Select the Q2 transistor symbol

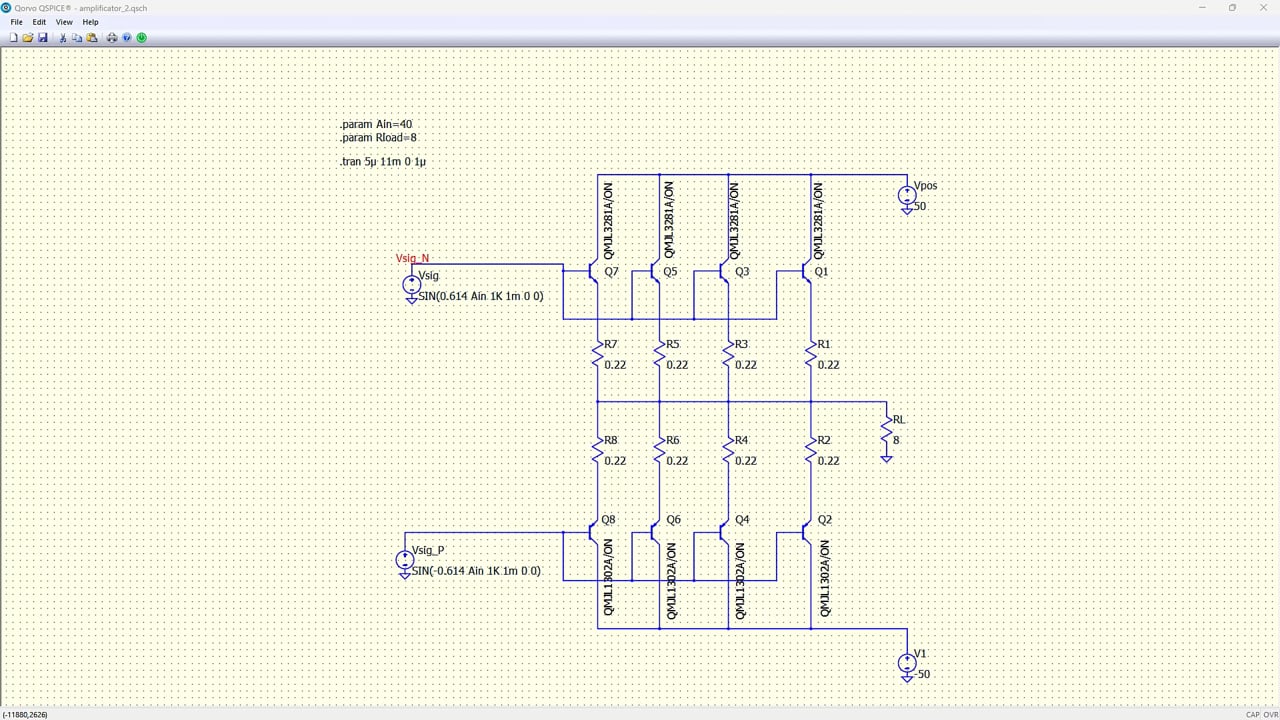pyautogui.click(x=806, y=533)
